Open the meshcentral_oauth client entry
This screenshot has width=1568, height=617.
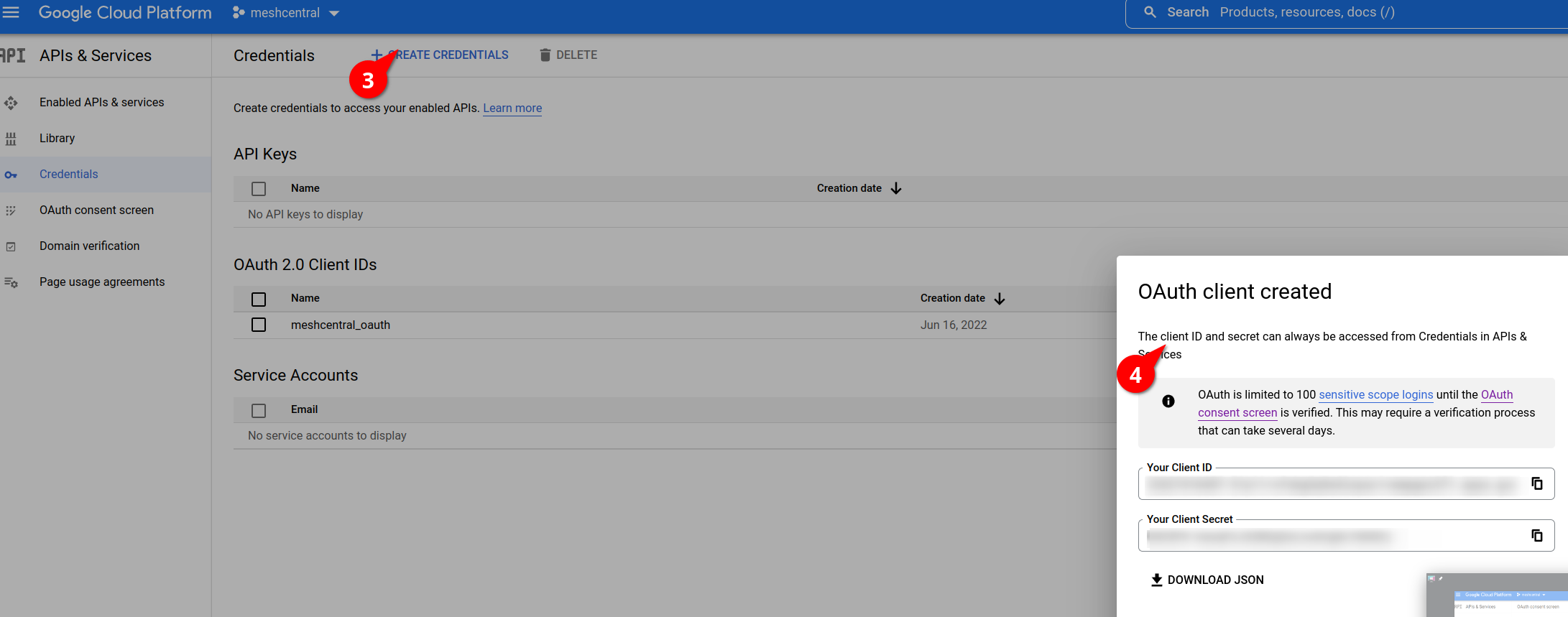(341, 325)
